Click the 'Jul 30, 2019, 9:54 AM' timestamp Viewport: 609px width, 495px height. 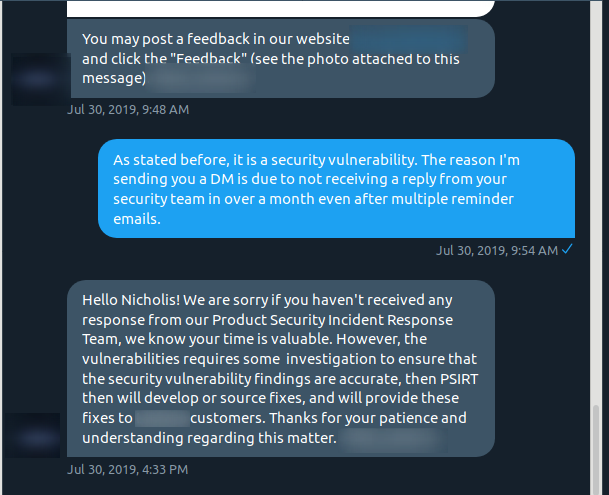click(x=497, y=251)
